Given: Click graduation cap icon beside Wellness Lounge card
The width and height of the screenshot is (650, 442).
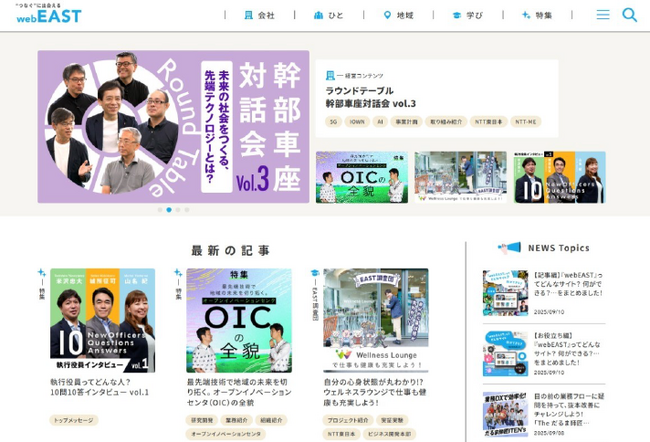Looking at the screenshot, I should (315, 273).
